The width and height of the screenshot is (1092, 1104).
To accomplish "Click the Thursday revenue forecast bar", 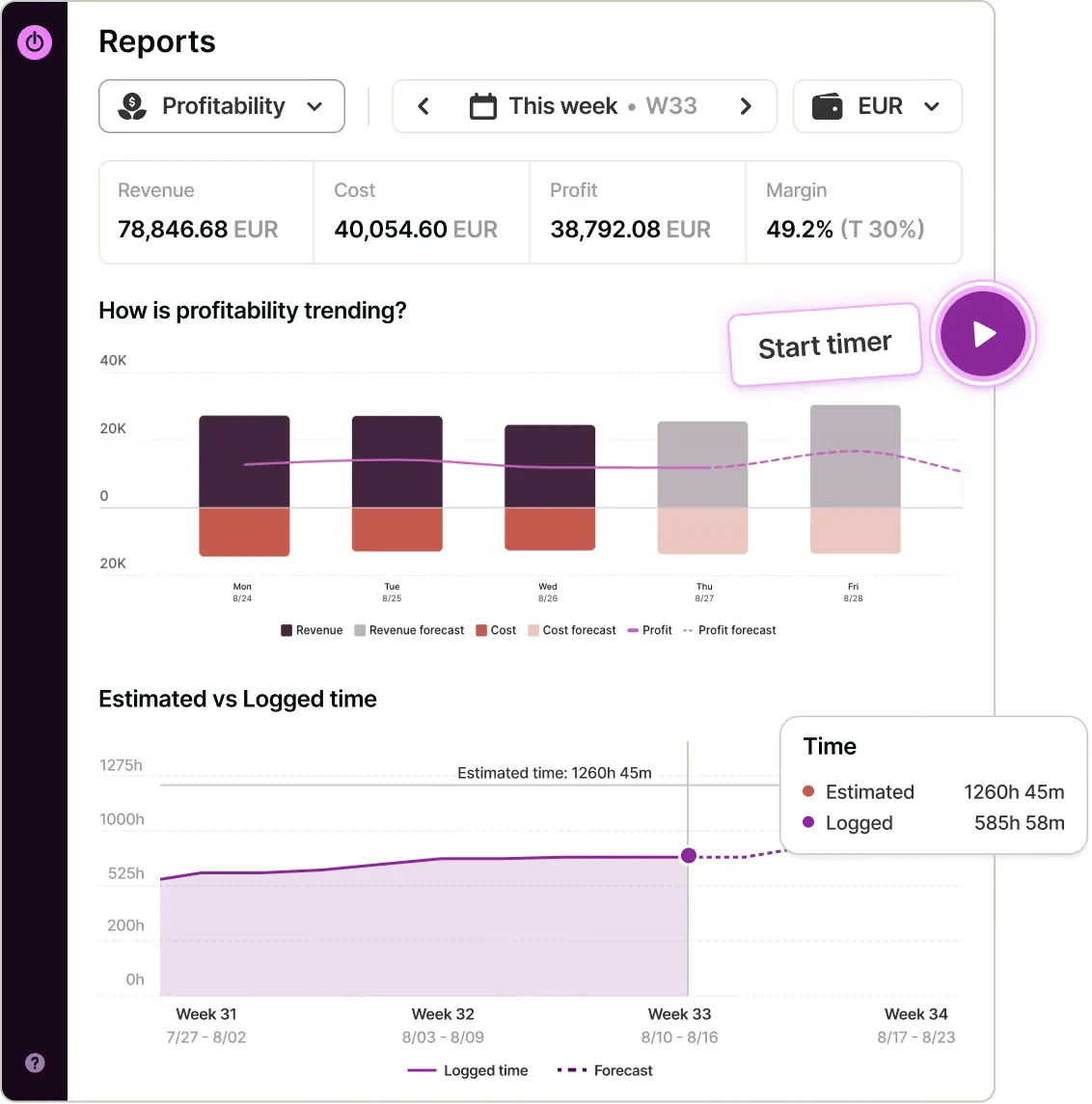I will click(x=702, y=464).
